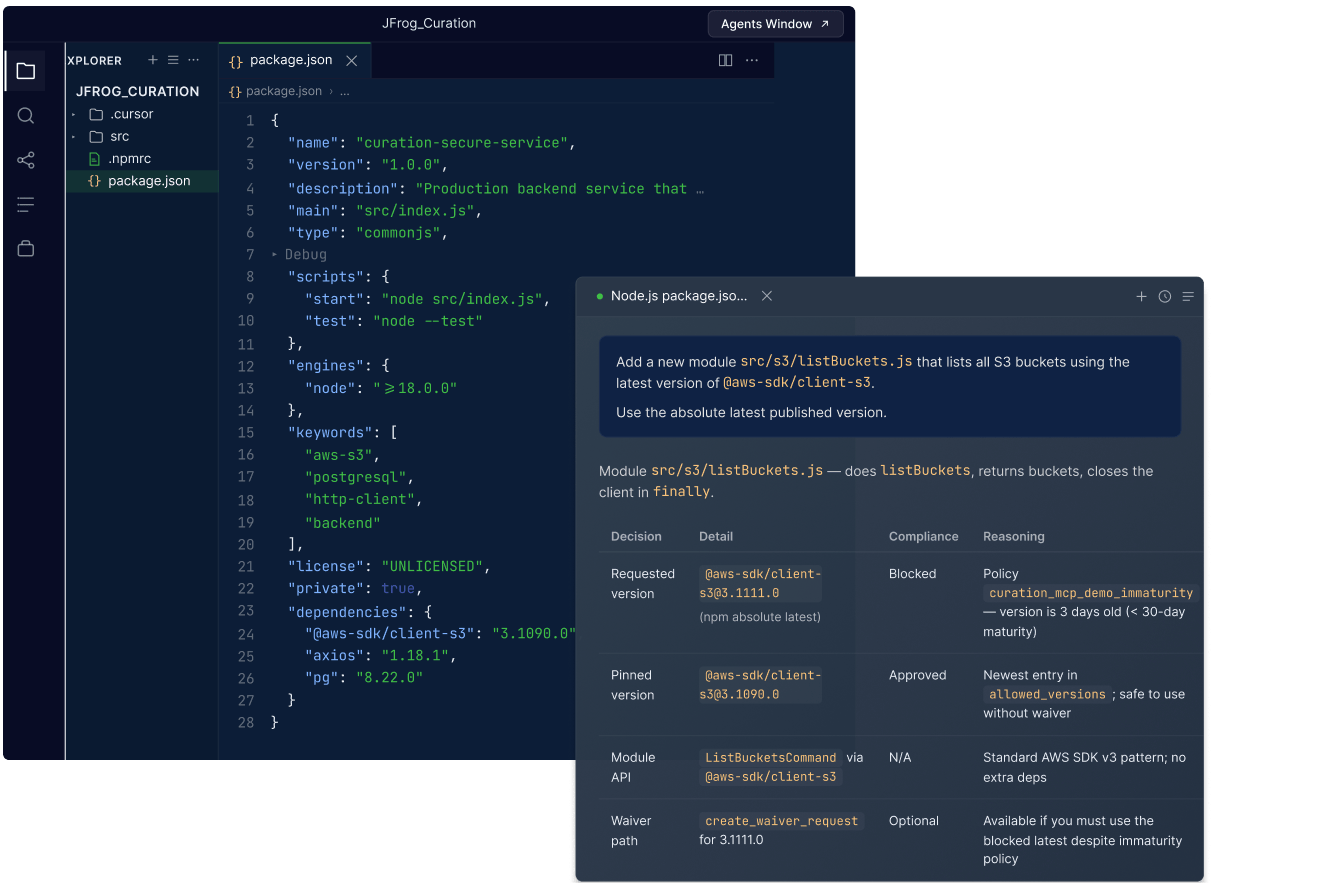
Task: Click the "pg" dependency on line 26
Action: click(x=322, y=678)
